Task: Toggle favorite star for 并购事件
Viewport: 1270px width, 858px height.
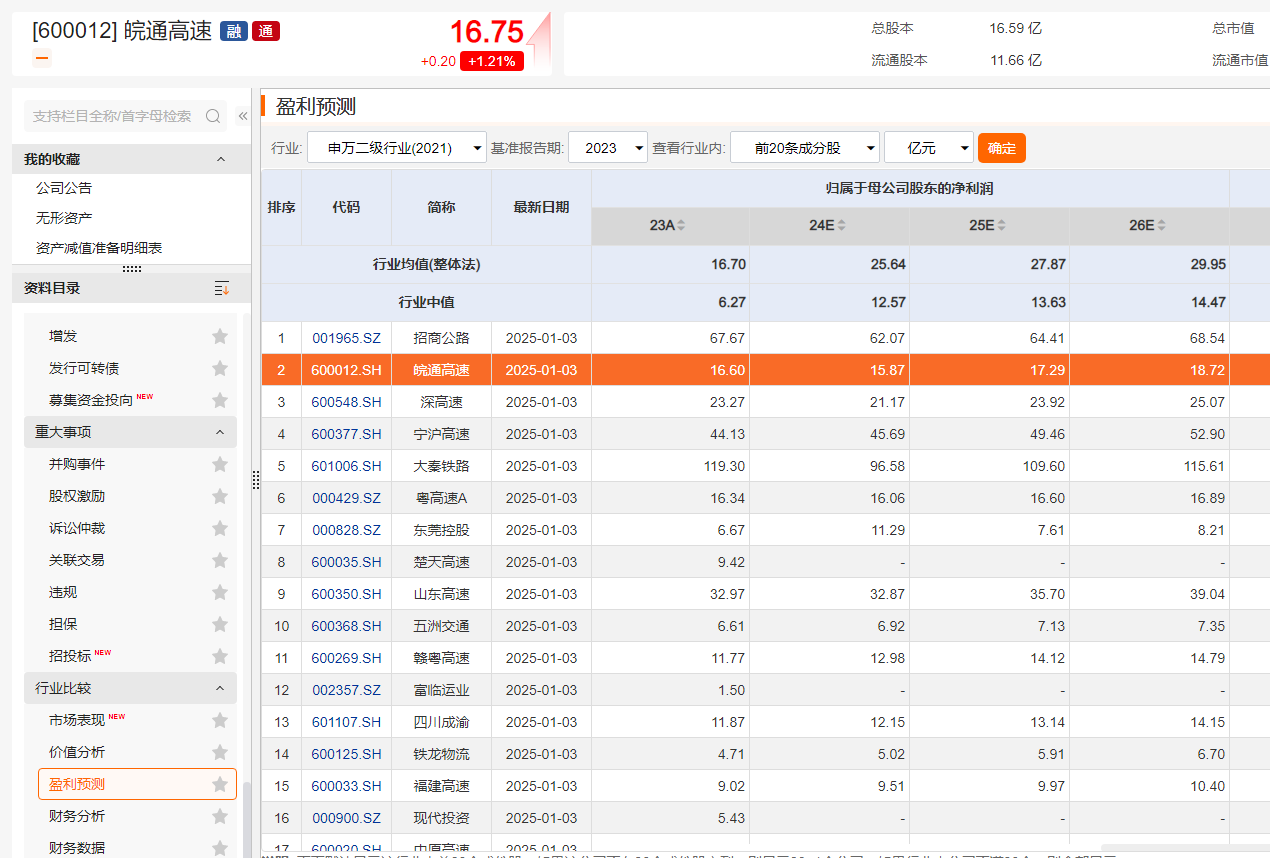Action: coord(220,465)
